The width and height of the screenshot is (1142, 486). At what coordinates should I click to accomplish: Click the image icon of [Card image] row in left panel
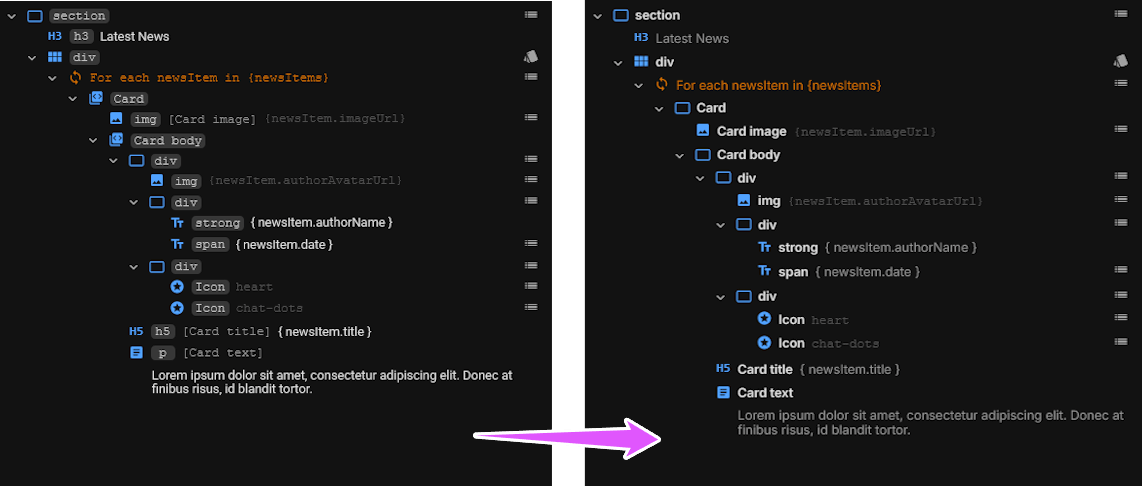click(116, 118)
